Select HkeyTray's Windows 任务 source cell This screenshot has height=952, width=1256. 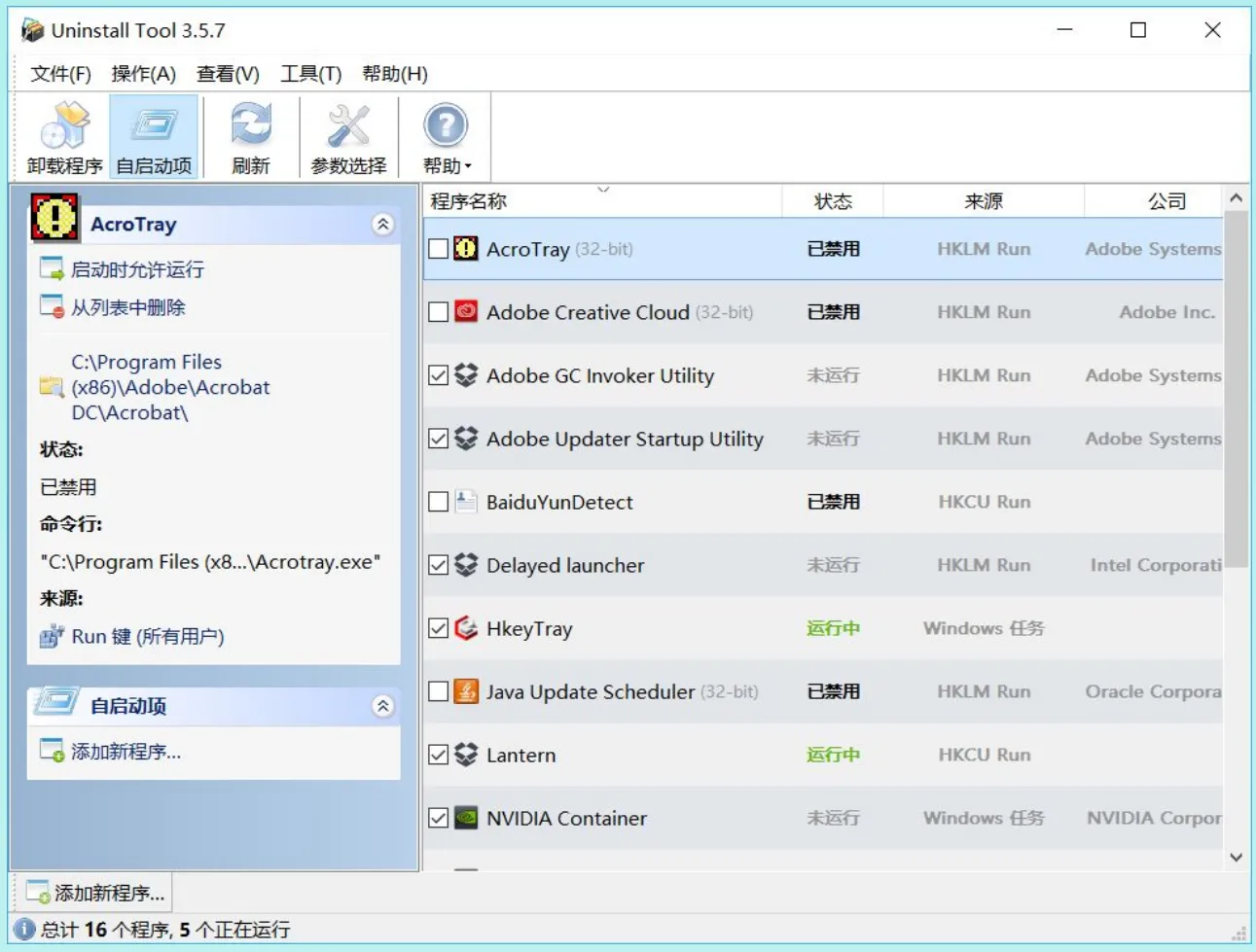pyautogui.click(x=984, y=628)
